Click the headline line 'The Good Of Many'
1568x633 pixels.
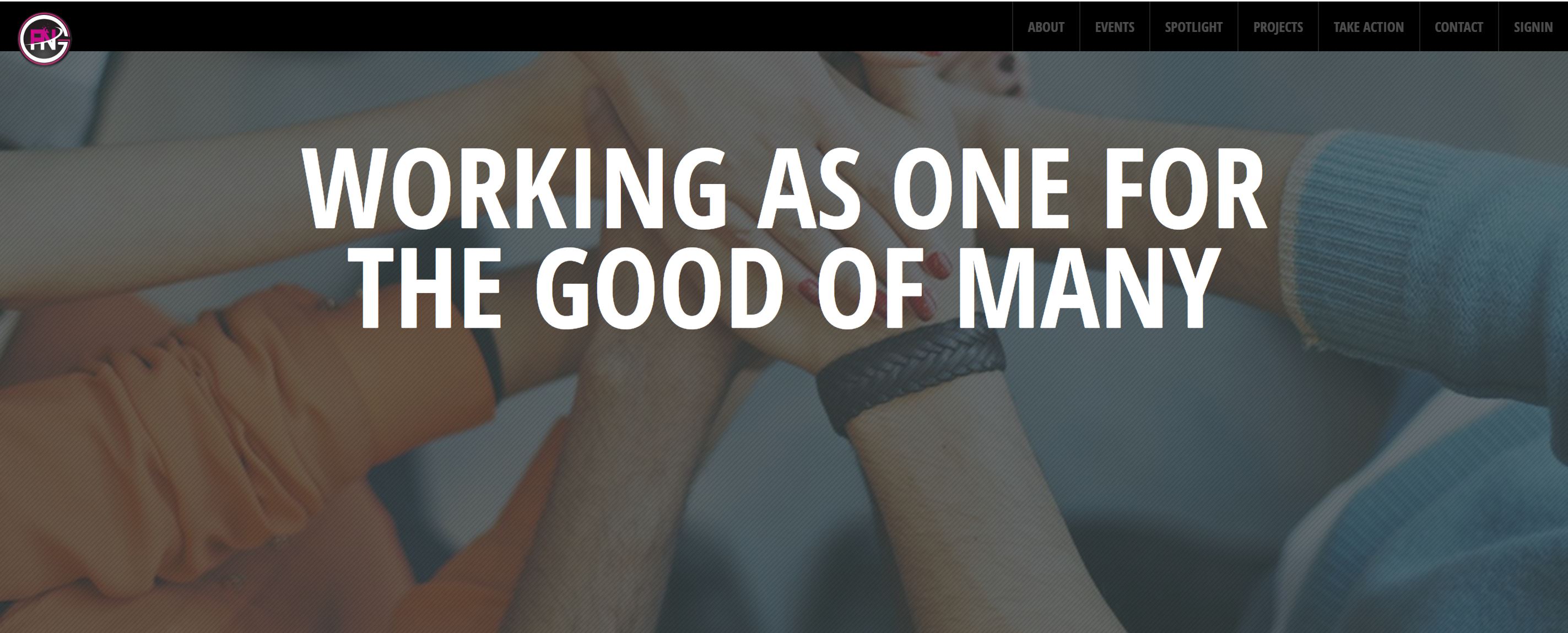(x=784, y=286)
